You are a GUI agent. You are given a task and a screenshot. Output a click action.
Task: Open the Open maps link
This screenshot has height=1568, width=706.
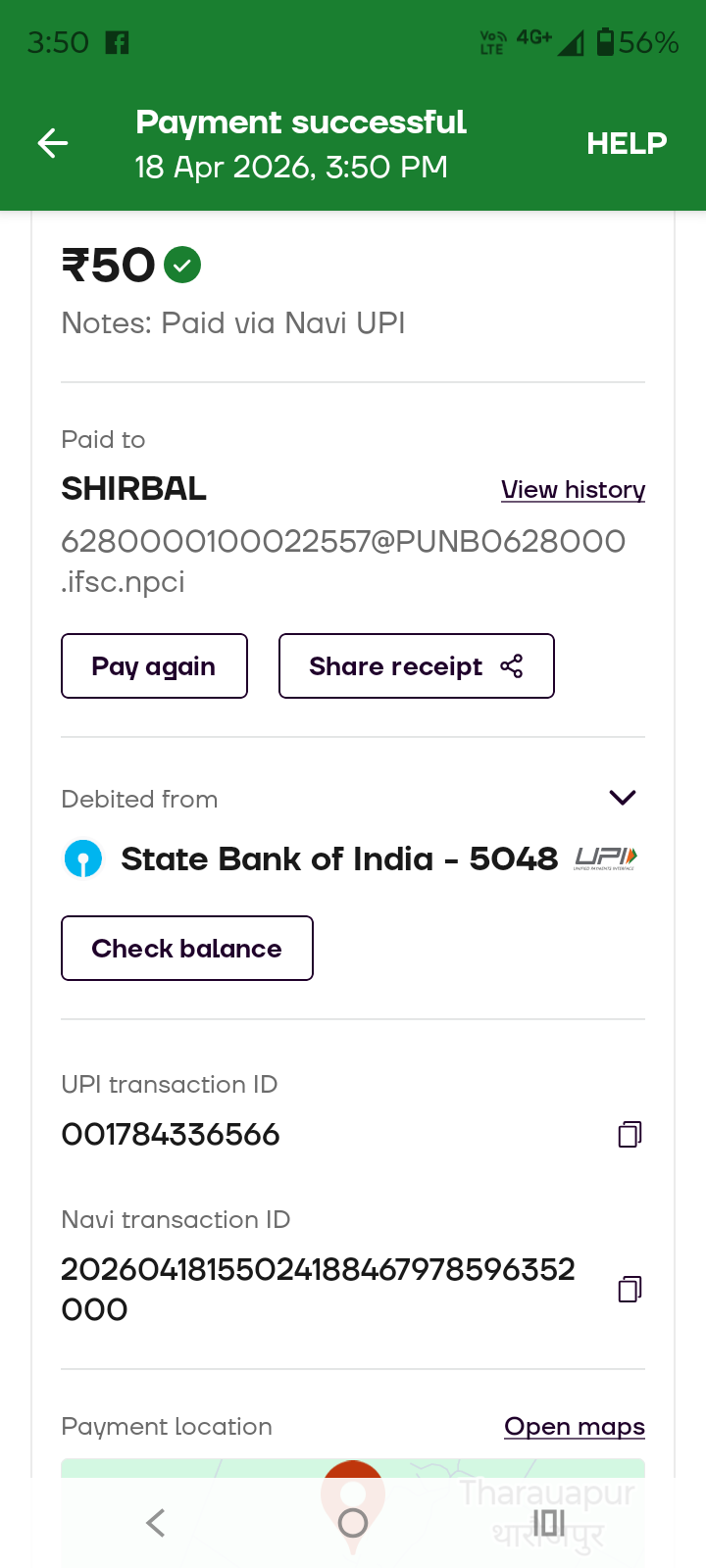pos(574,1426)
